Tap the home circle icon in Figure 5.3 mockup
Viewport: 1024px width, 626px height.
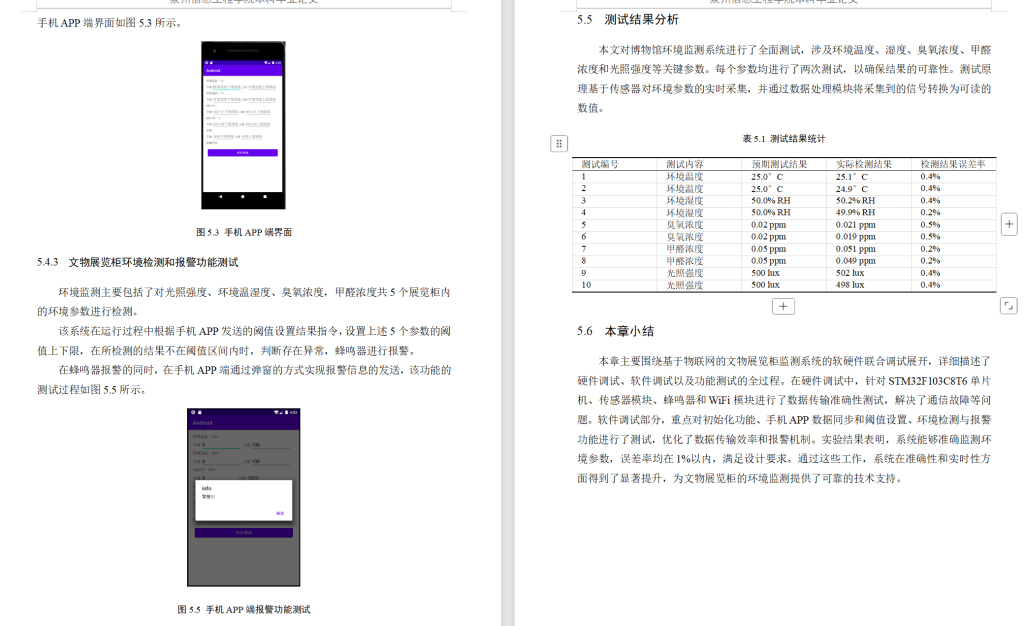pos(242,197)
